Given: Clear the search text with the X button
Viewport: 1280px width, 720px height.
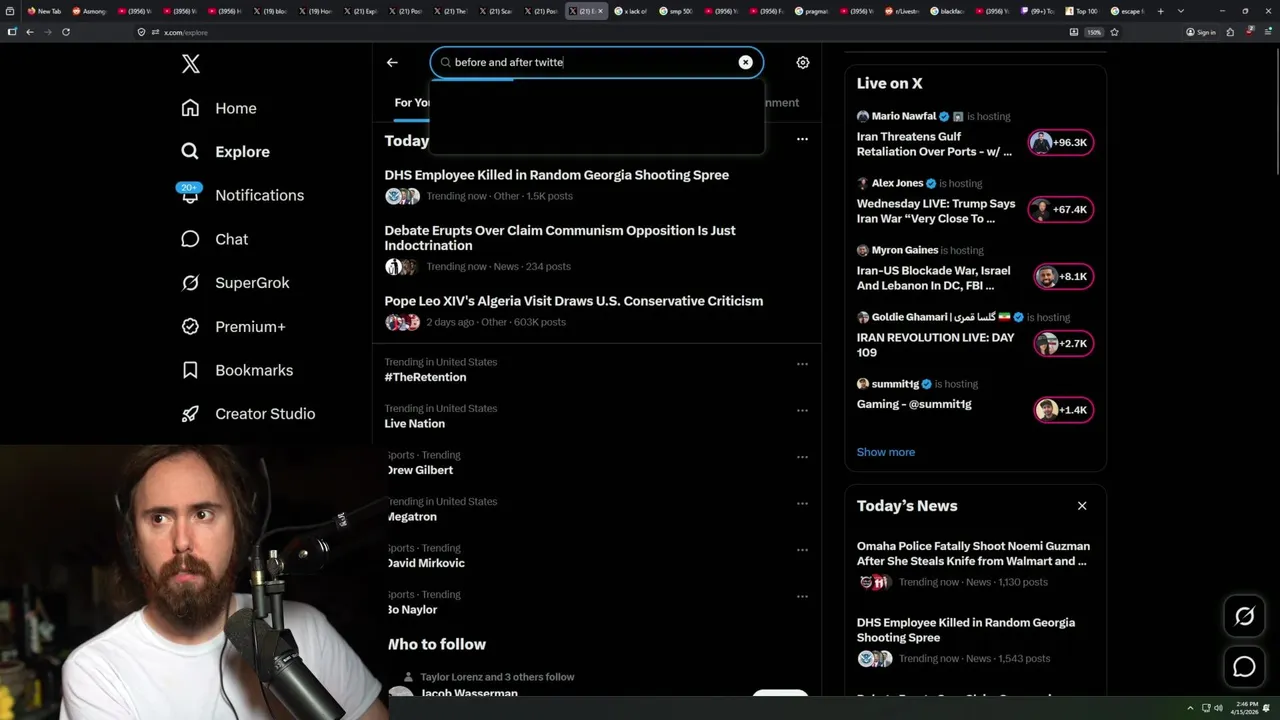Looking at the screenshot, I should [x=745, y=62].
